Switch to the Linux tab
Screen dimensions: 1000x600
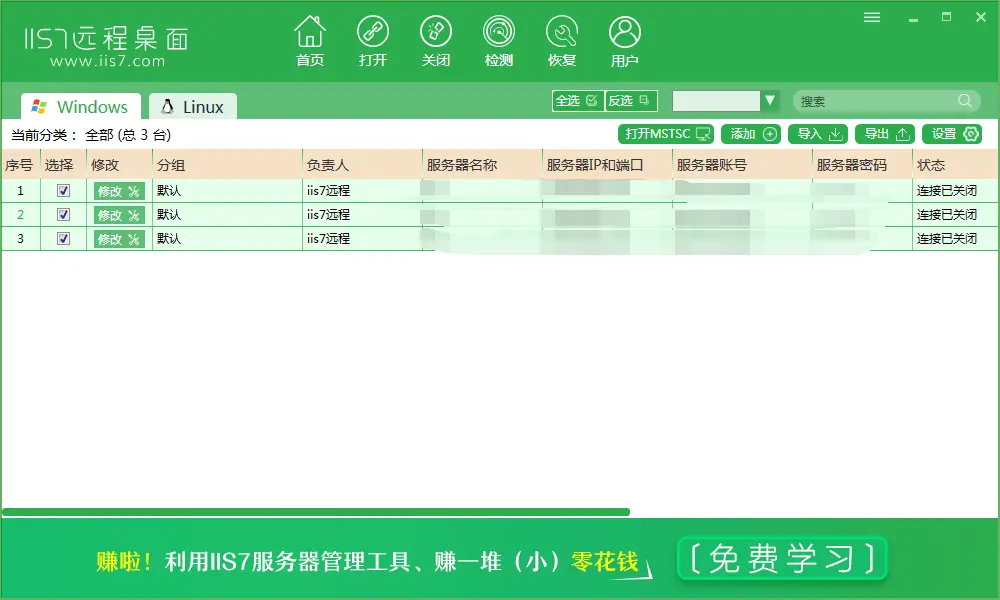(193, 106)
